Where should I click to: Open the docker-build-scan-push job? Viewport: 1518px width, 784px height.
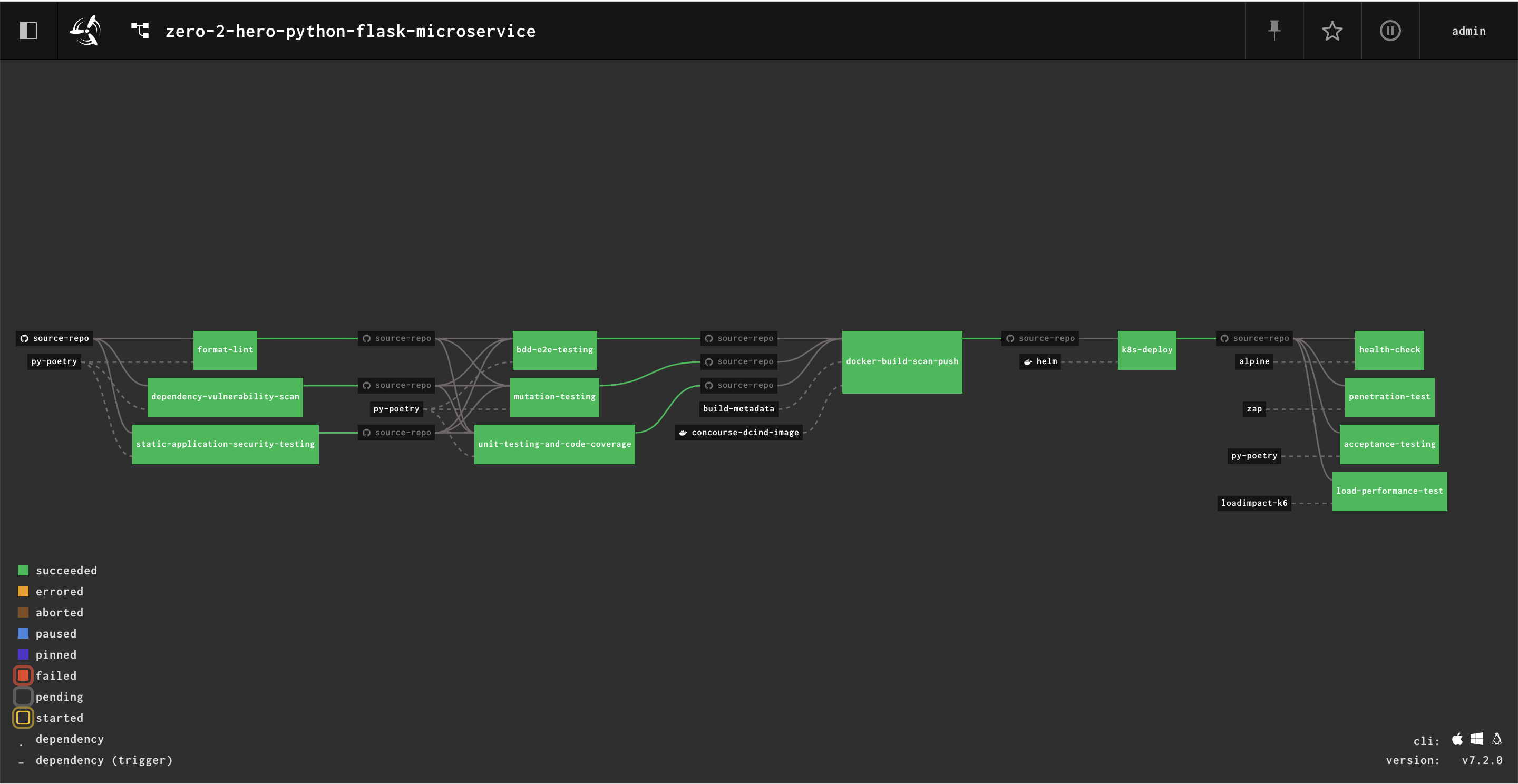902,361
